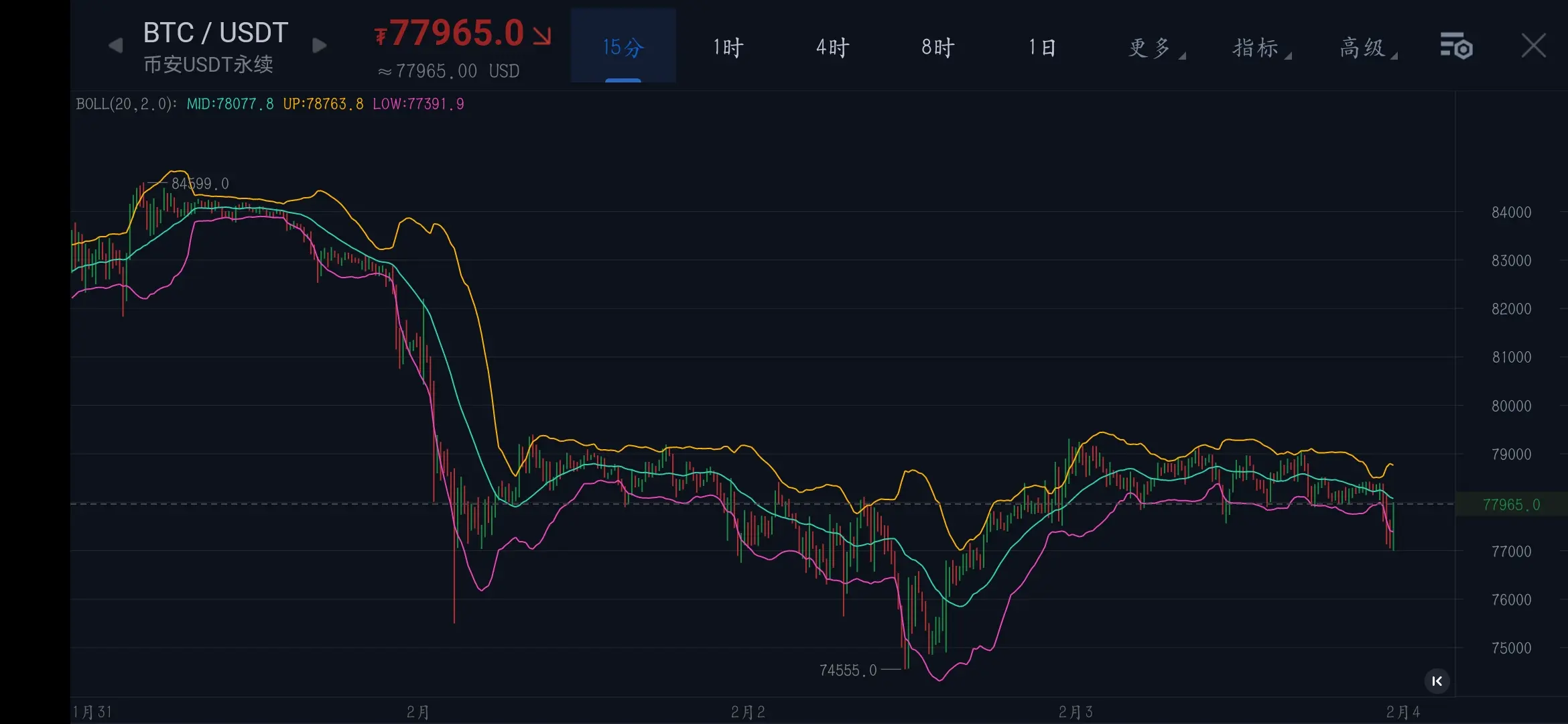The image size is (1568, 724).
Task: Switch to 4时 timeframe
Action: pyautogui.click(x=832, y=47)
